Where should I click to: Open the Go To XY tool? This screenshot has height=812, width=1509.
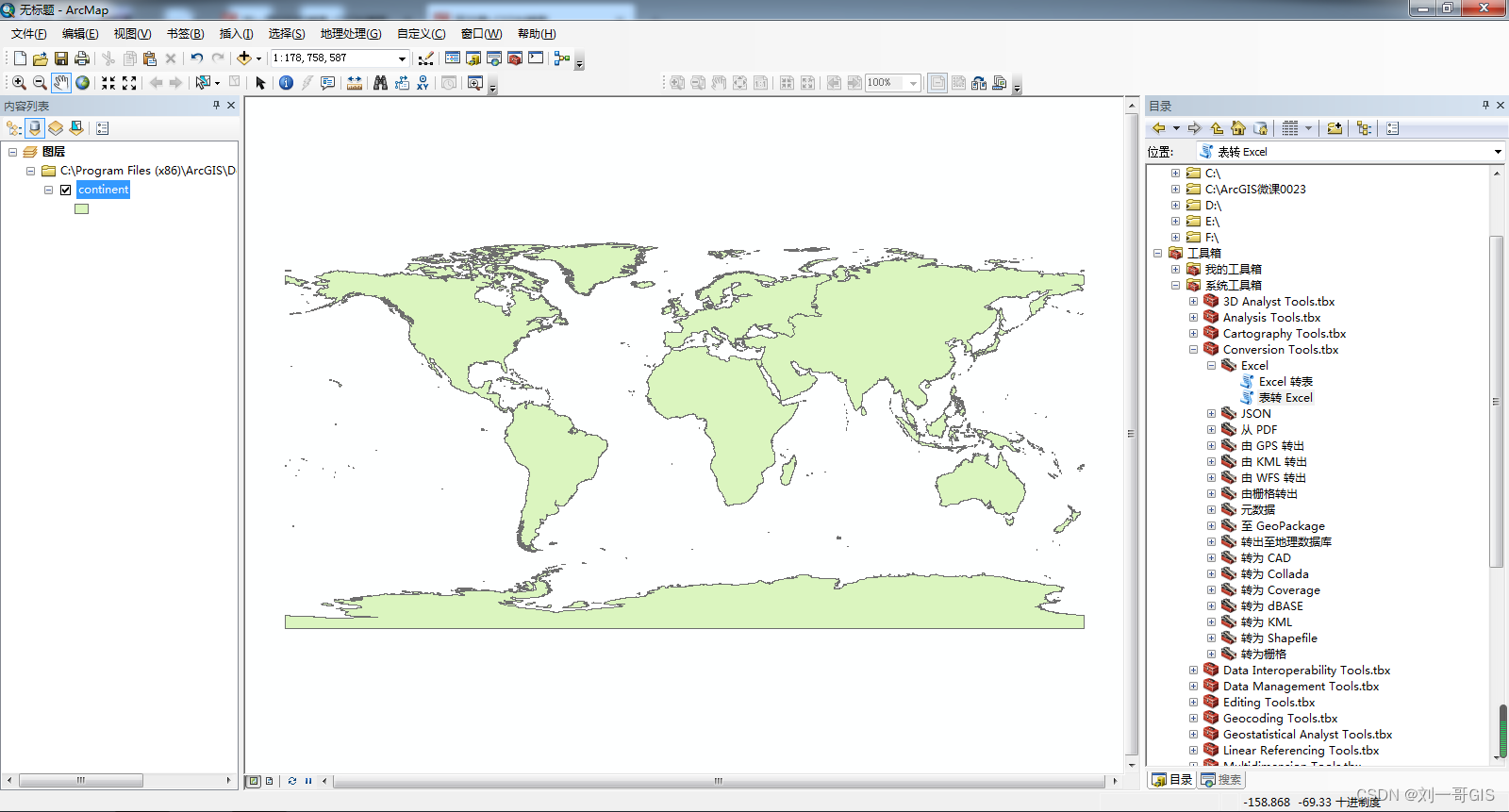coord(422,83)
